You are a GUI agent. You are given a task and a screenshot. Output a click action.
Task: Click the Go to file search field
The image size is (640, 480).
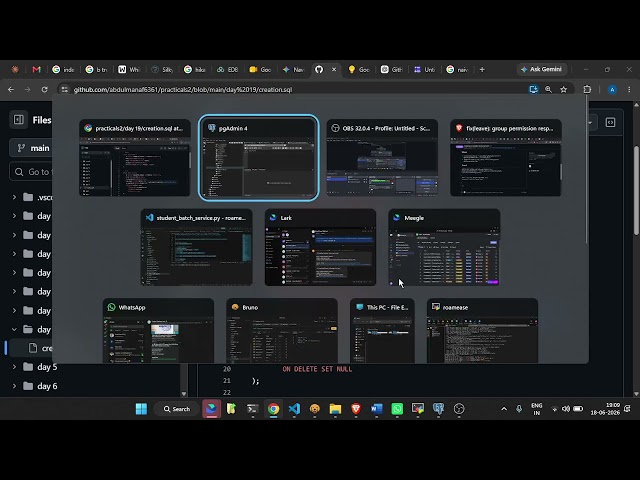coord(32,172)
